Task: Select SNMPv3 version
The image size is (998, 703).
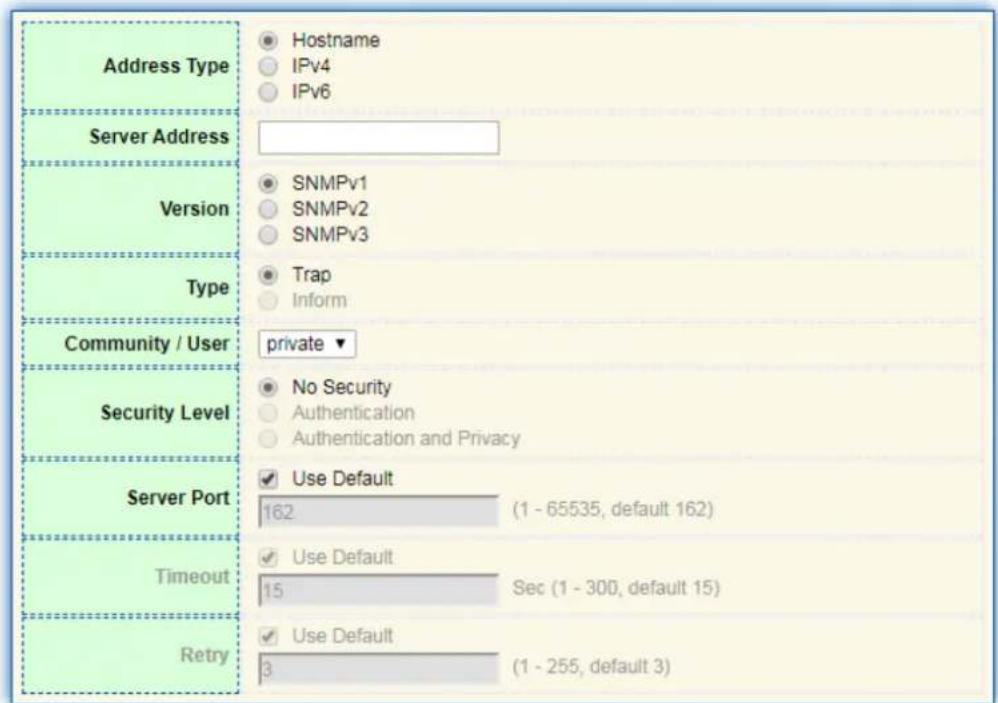Action: pos(268,235)
